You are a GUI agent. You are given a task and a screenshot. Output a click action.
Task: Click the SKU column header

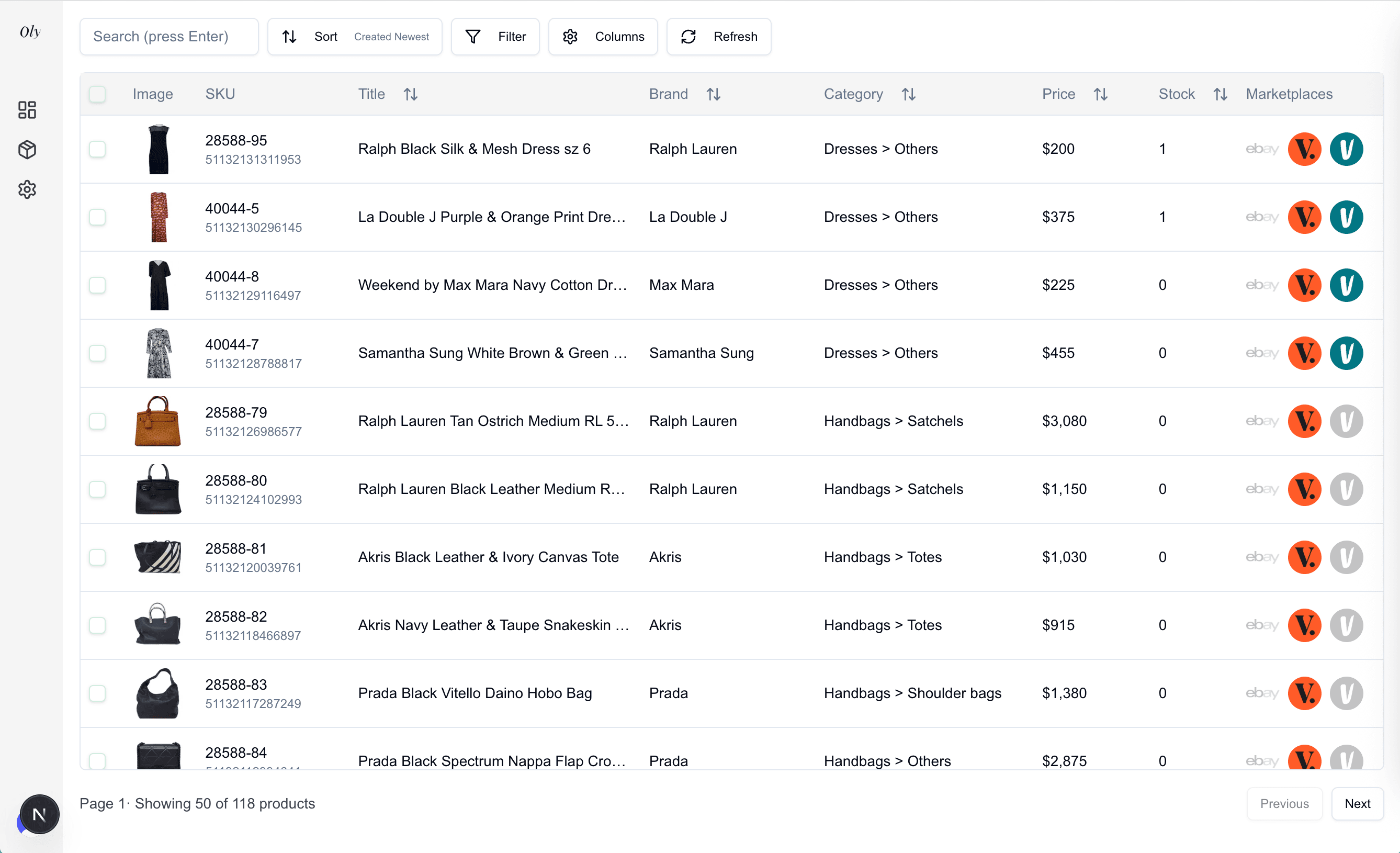click(x=220, y=94)
